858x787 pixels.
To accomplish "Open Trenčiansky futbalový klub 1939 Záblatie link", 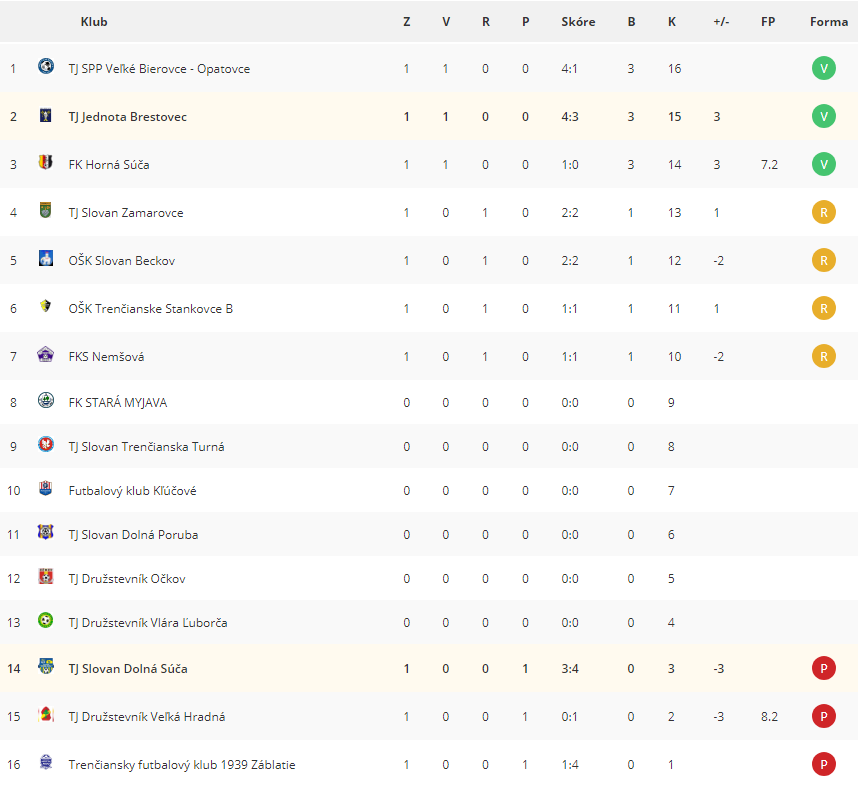I will click(182, 765).
